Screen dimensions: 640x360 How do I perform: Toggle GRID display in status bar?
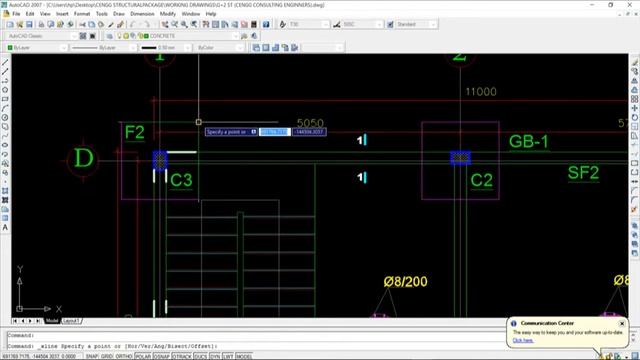tap(107, 356)
